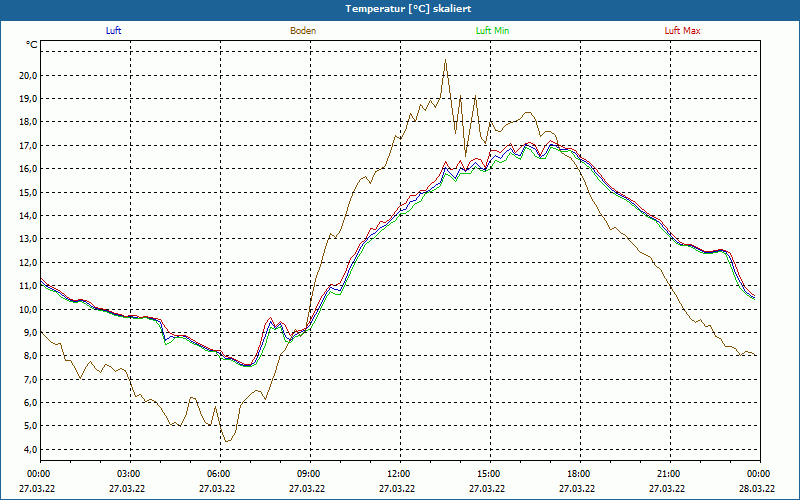The image size is (800, 500).
Task: Click the '16,0' y-axis value
Action: [28, 169]
